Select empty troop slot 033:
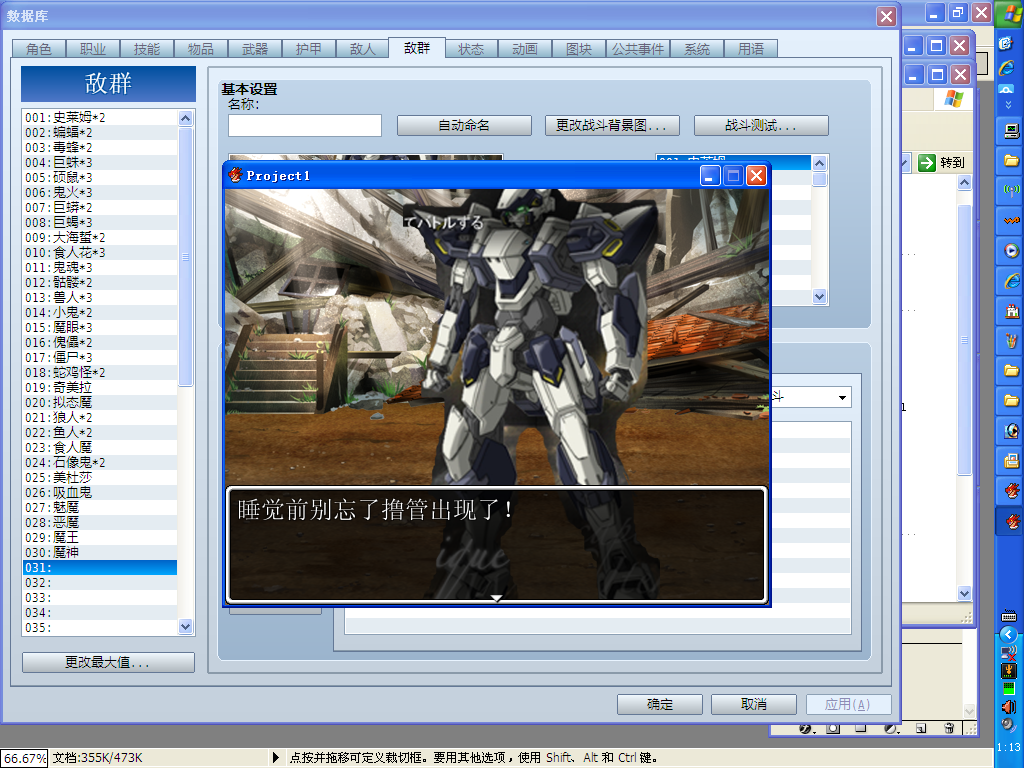The width and height of the screenshot is (1024, 768). (100, 598)
